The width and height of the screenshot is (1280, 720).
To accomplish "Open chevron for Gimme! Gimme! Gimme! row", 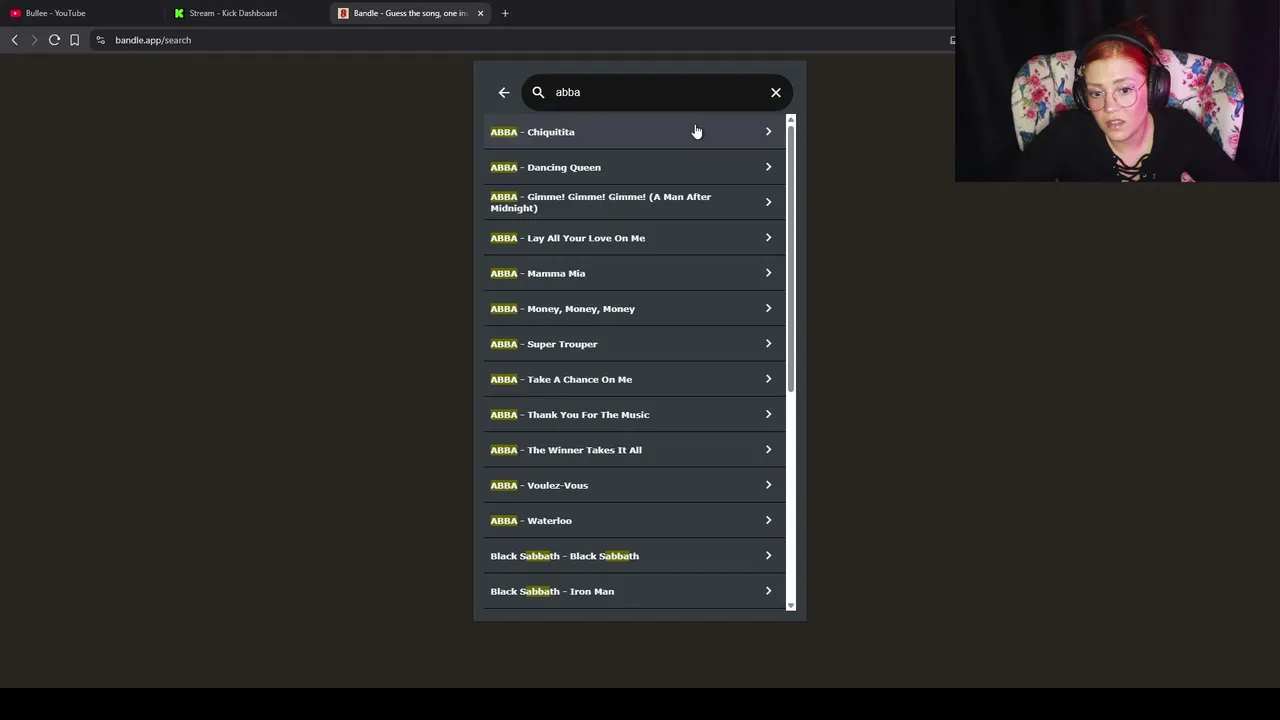I will pyautogui.click(x=768, y=202).
